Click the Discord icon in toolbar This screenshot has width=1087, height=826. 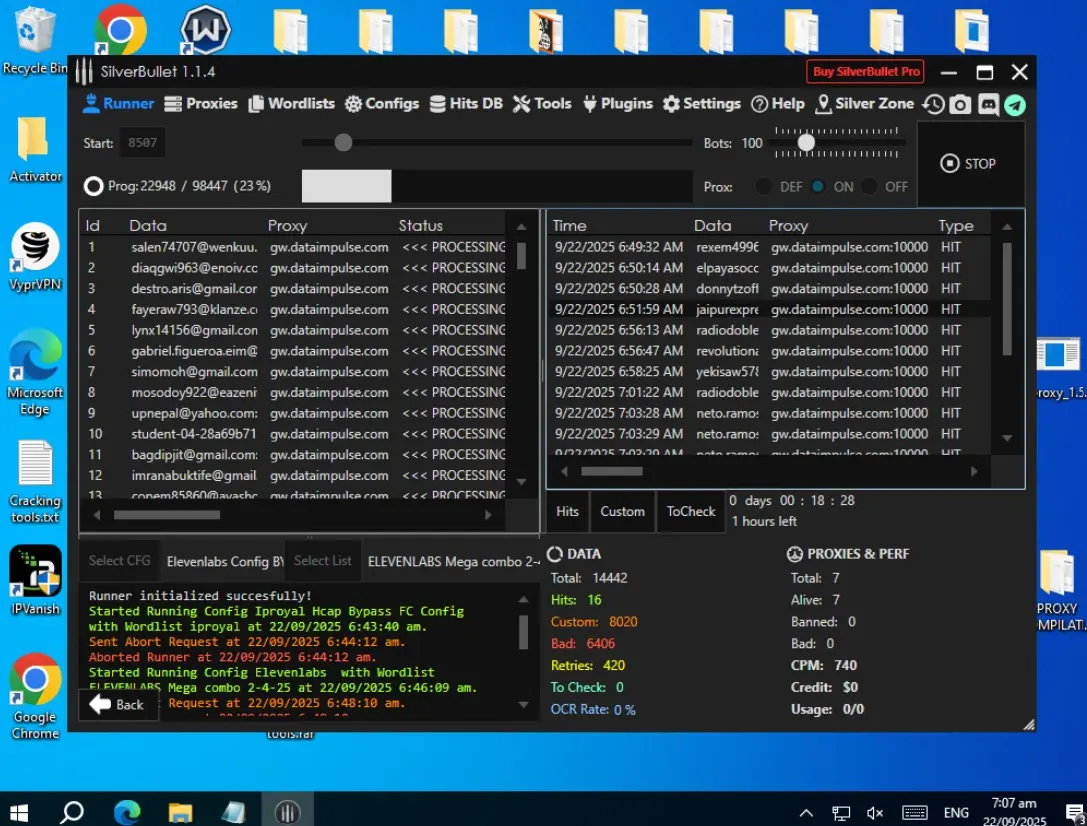tap(988, 105)
